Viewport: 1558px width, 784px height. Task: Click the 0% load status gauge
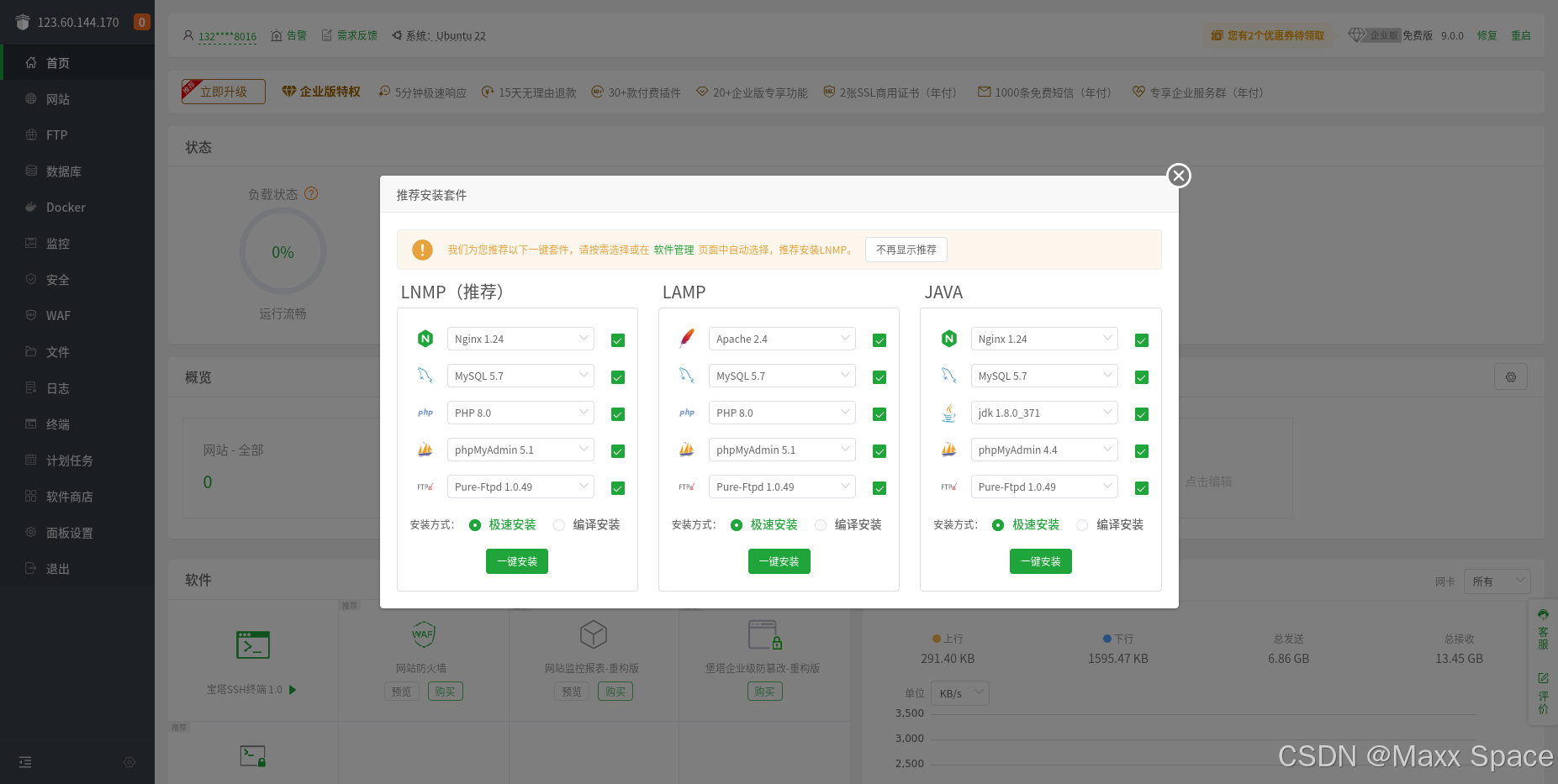point(283,252)
